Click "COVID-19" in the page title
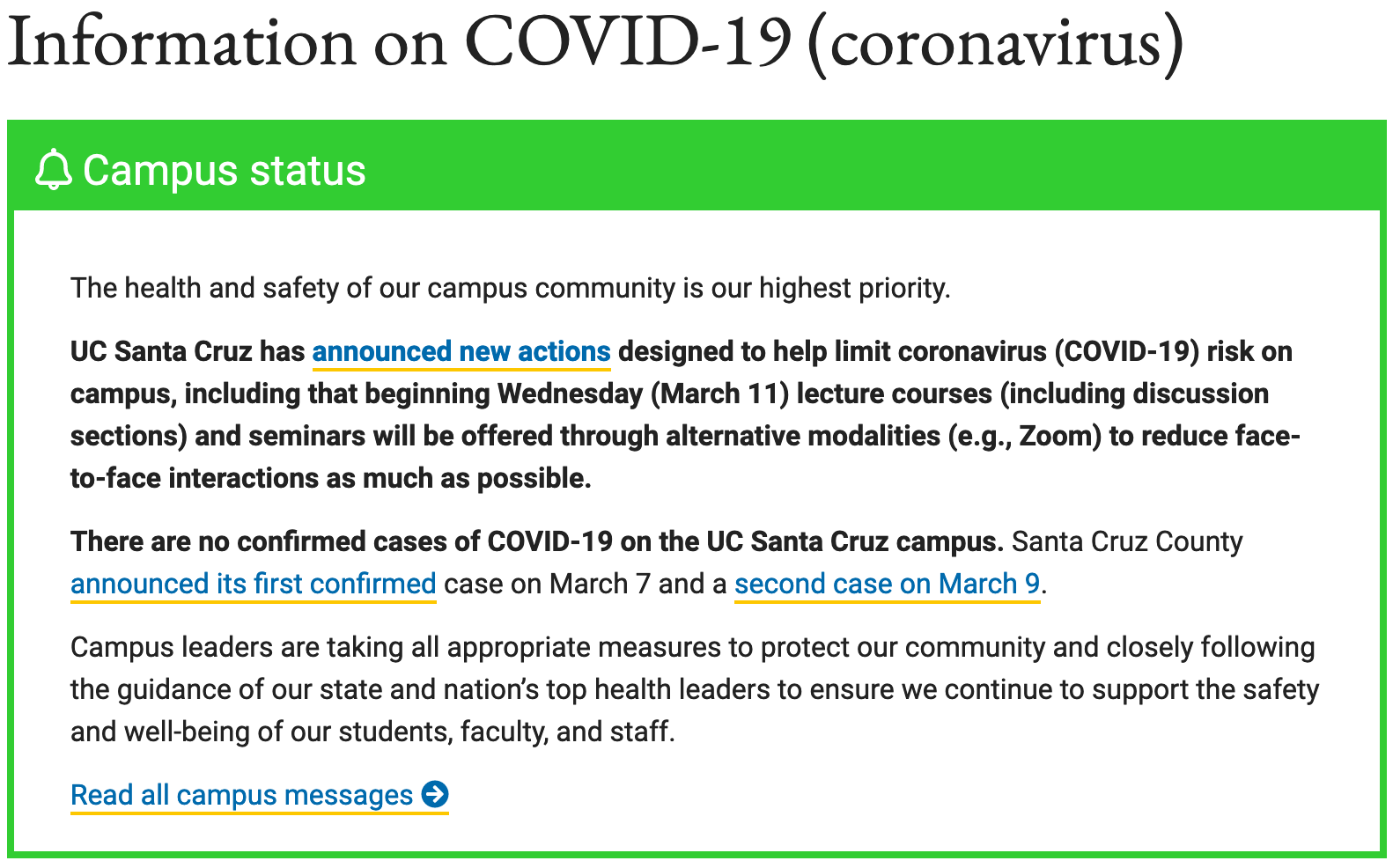This screenshot has height=868, width=1393. tap(628, 42)
